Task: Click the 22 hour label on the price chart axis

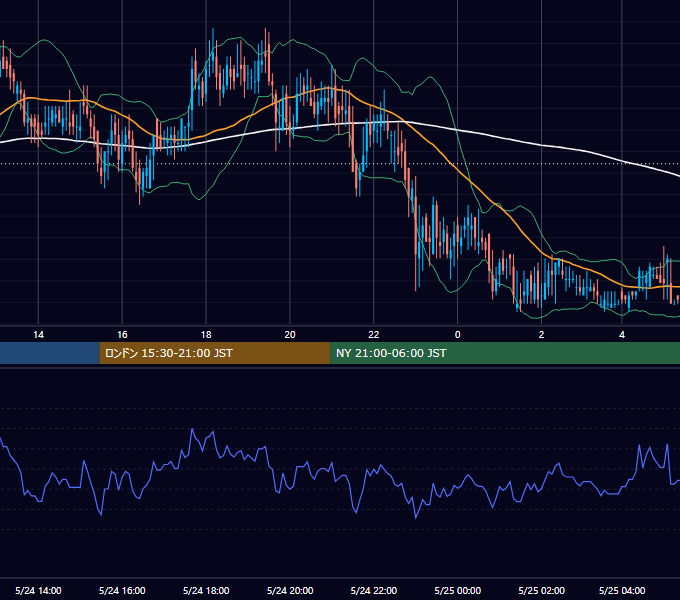Action: tap(373, 335)
